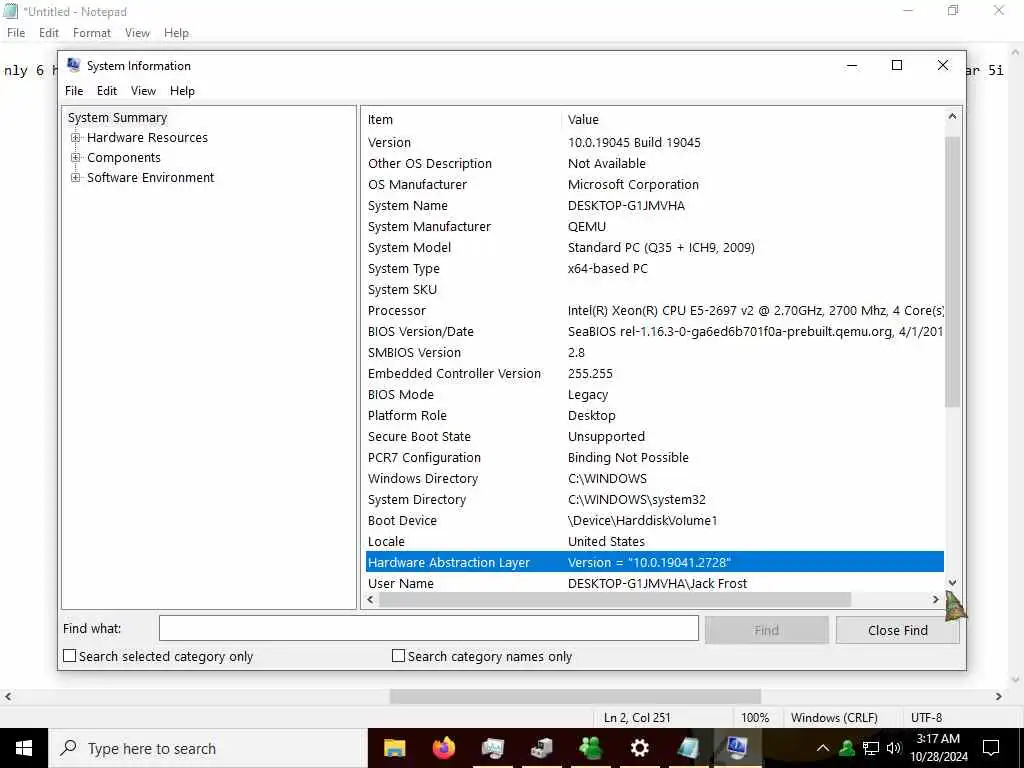Select the BIOS Version/Date row
Viewport: 1024px width, 768px height.
(x=654, y=332)
